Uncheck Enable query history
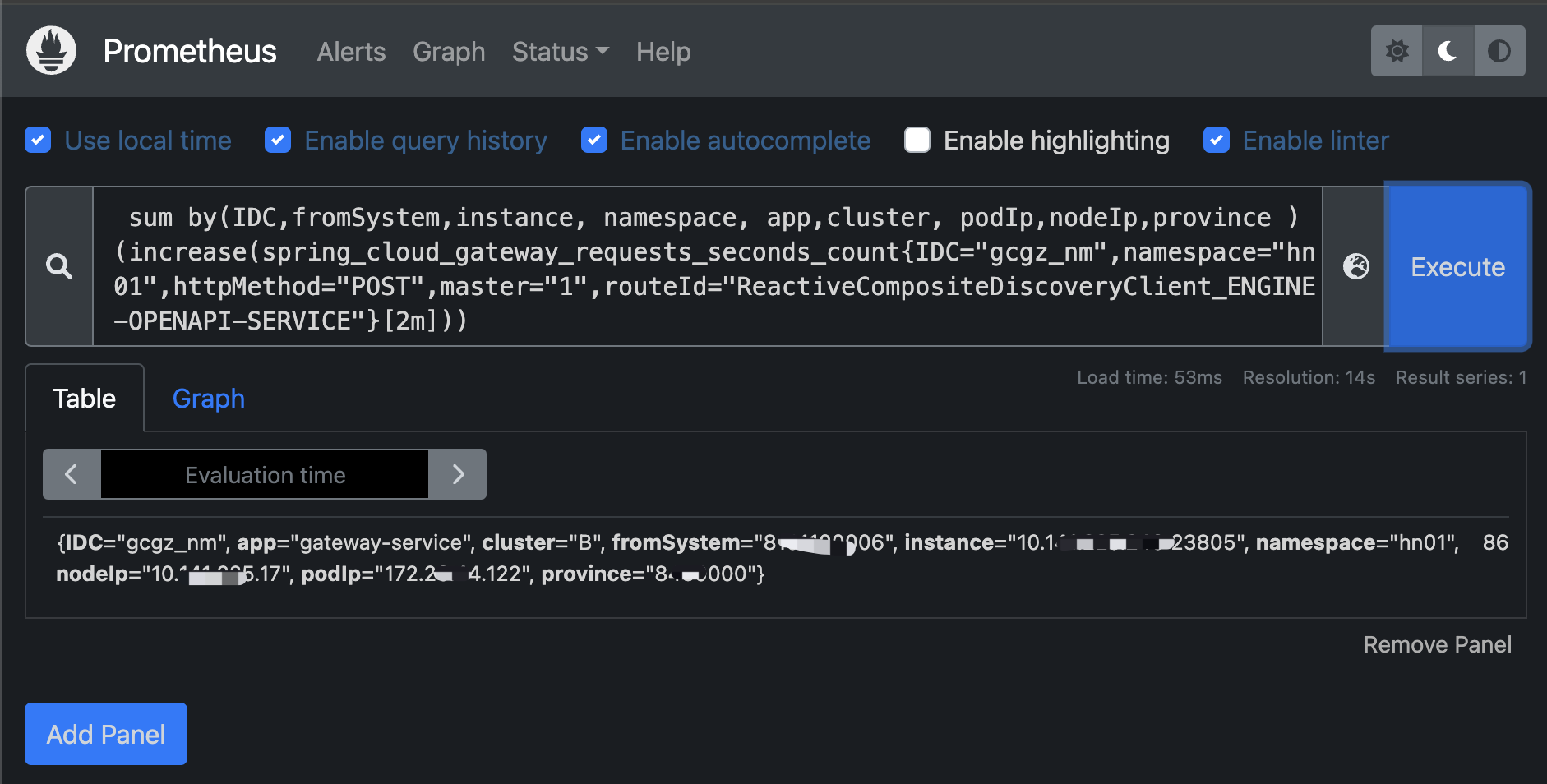Image resolution: width=1547 pixels, height=784 pixels. [278, 141]
